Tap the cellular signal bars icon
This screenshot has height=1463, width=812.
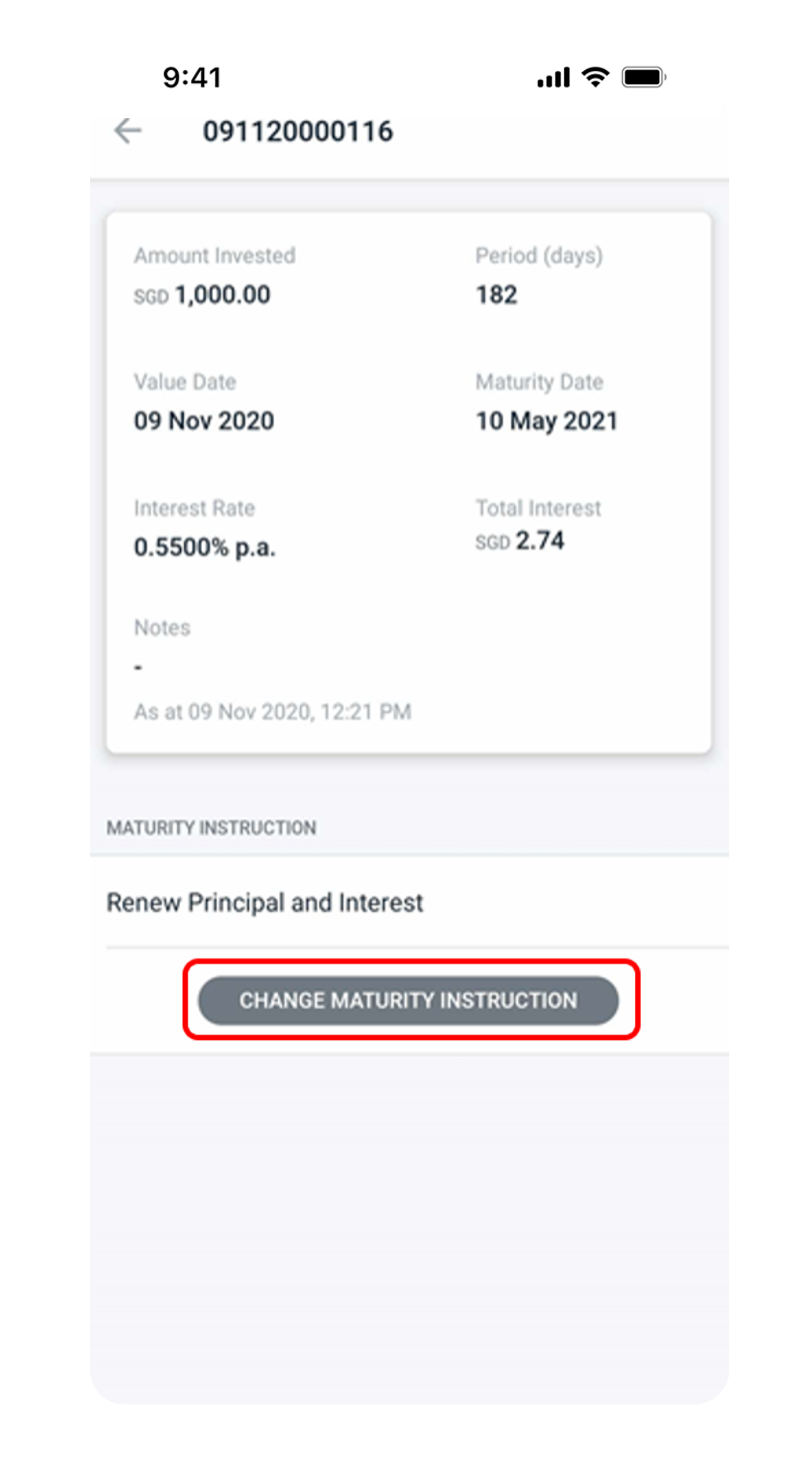click(554, 77)
